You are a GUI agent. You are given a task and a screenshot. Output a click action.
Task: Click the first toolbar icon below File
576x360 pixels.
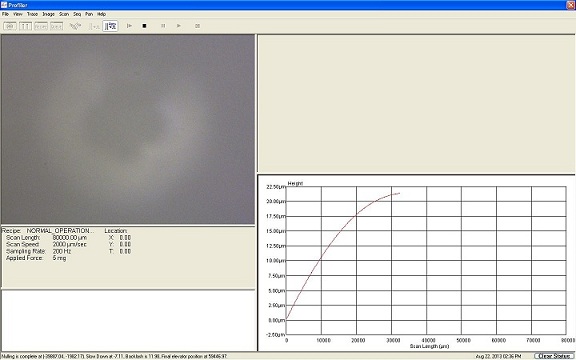click(x=10, y=26)
